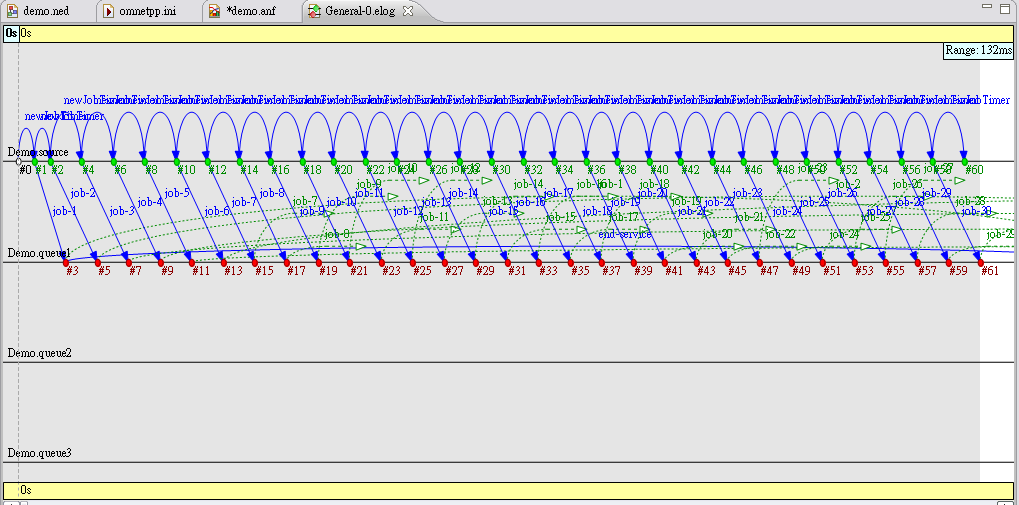
Task: Select event #54 on Demo.source axis
Action: point(870,161)
